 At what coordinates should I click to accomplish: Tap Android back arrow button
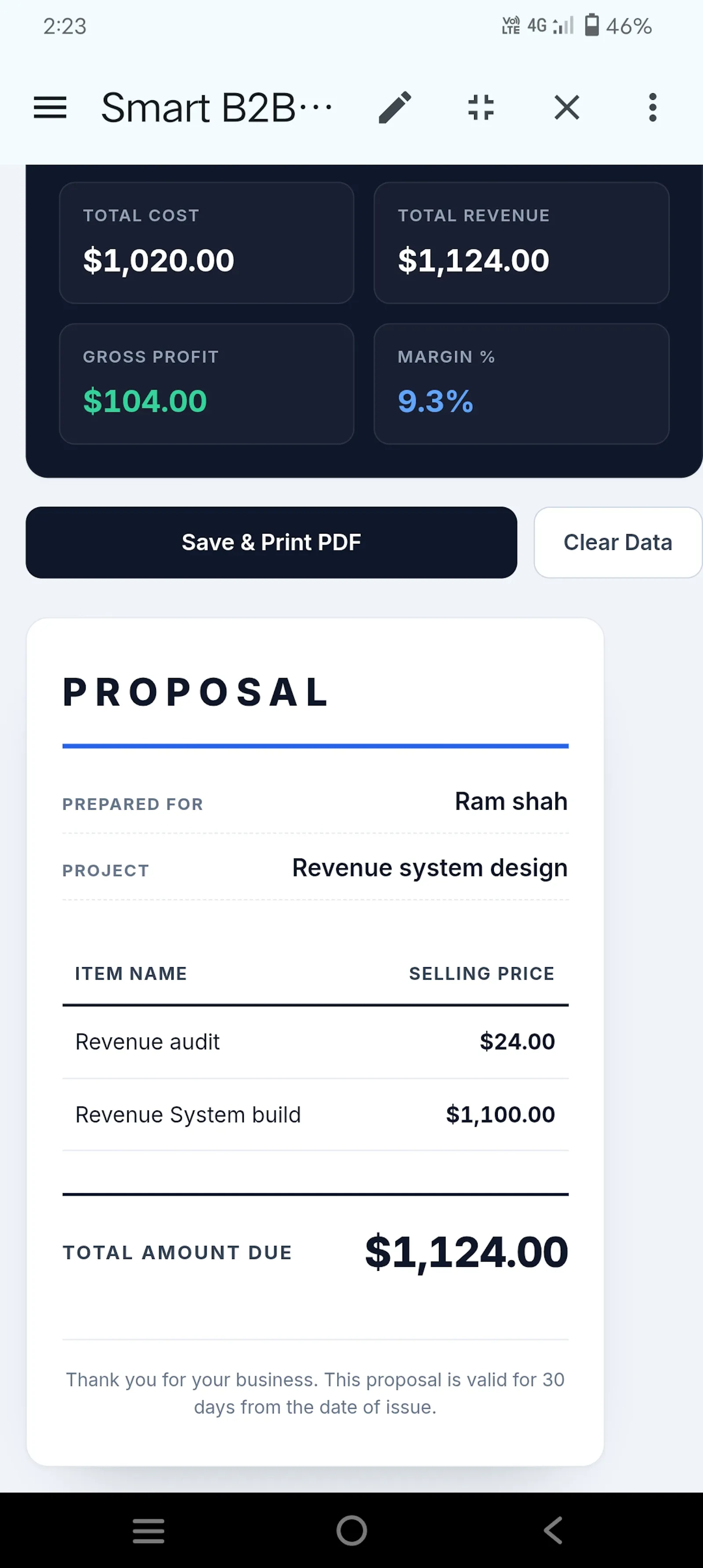553,1530
